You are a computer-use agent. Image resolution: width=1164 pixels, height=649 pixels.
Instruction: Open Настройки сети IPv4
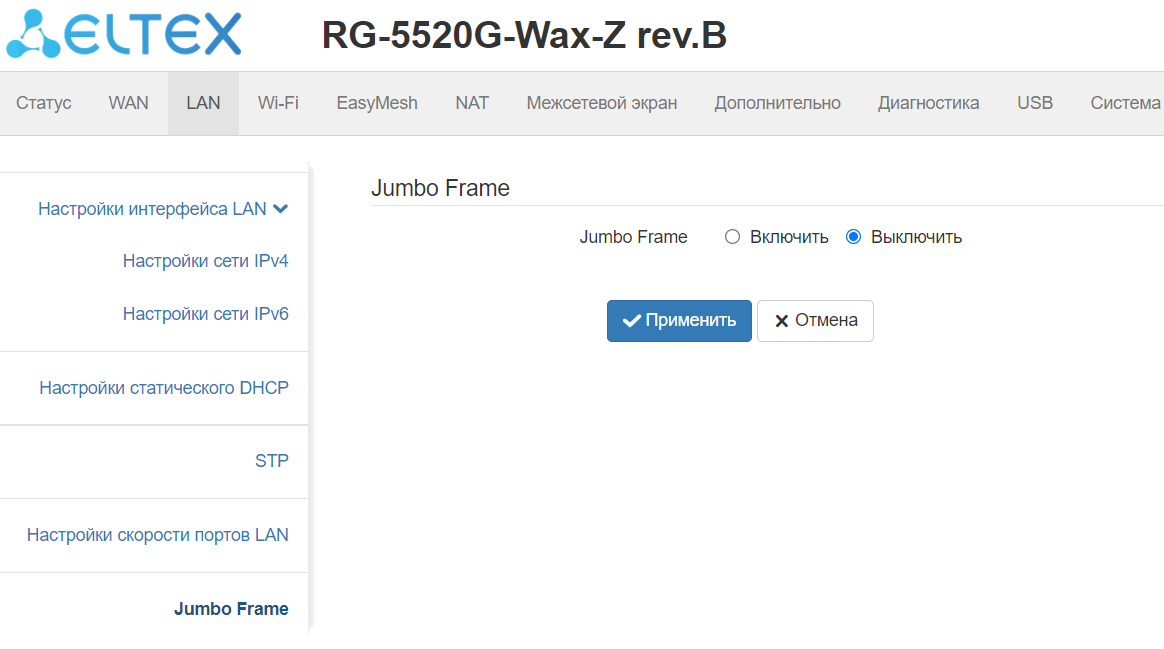pos(206,261)
